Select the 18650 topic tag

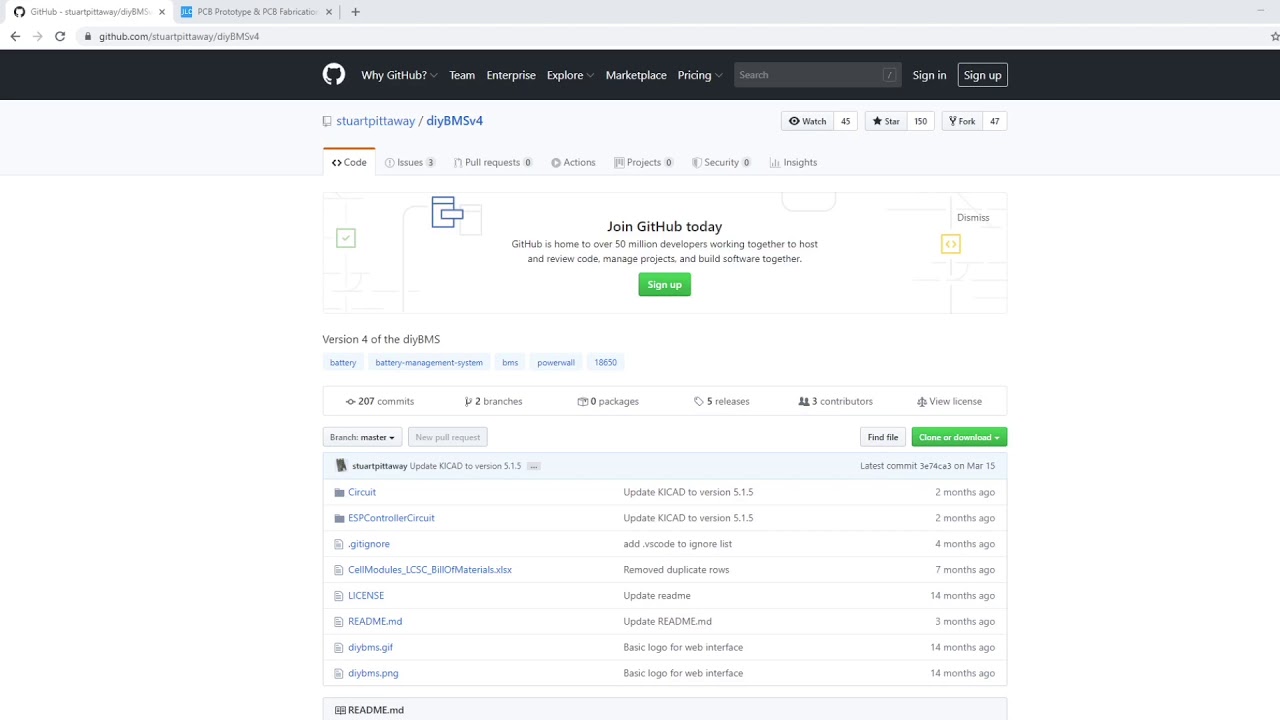[x=606, y=362]
